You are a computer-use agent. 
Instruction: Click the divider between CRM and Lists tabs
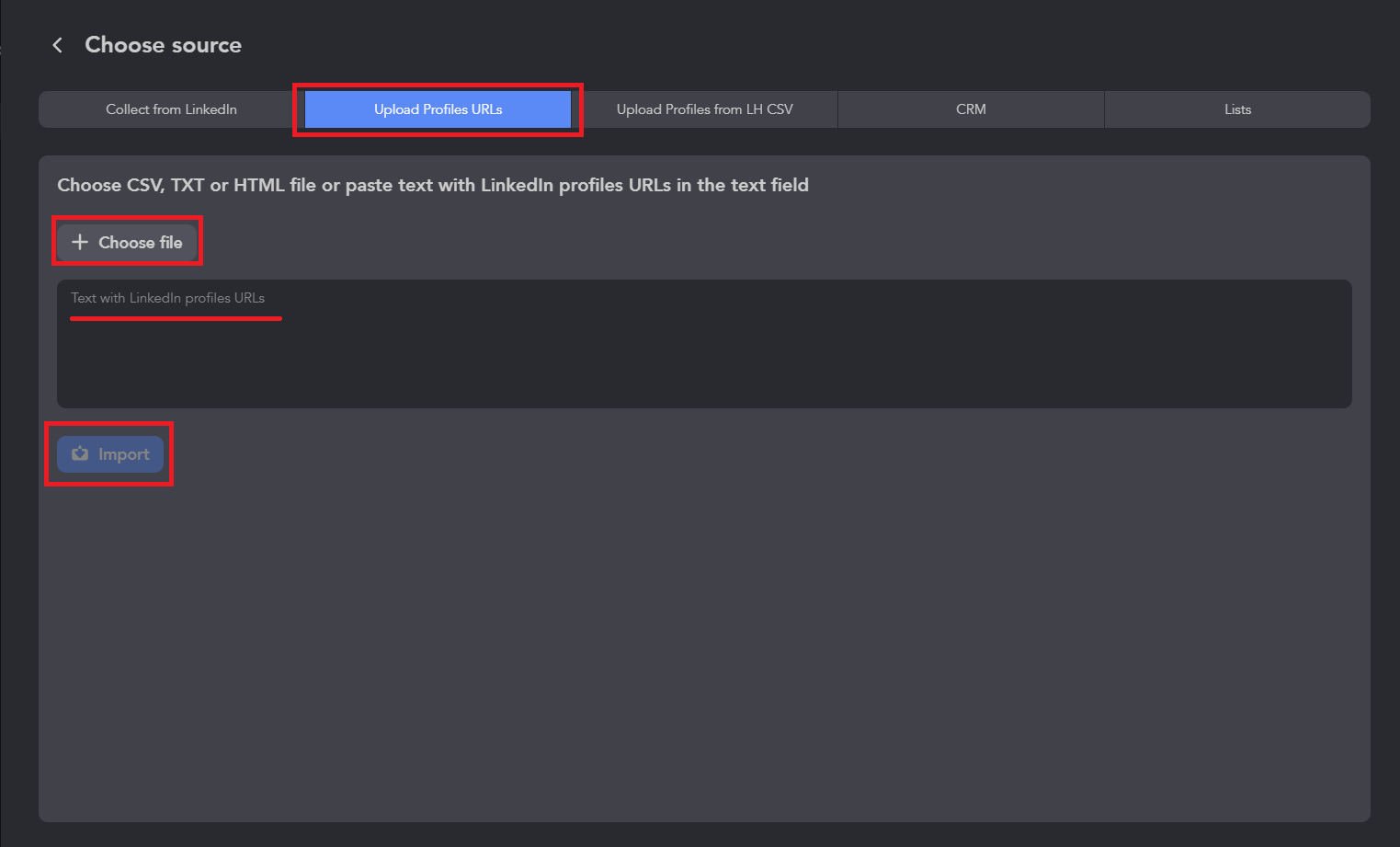[x=1104, y=109]
